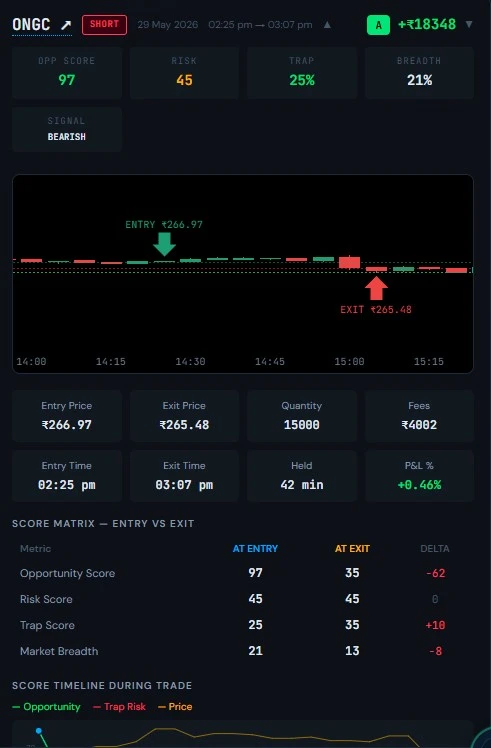Click the Held 42 min tile
This screenshot has width=491, height=748.
point(302,476)
